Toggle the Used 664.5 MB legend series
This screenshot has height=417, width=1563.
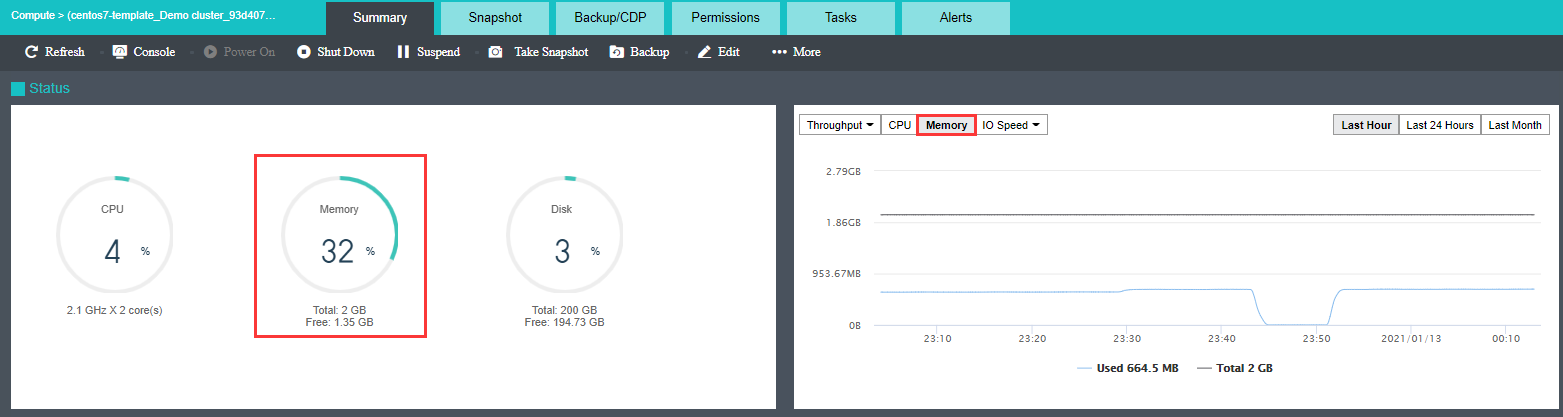(x=1128, y=368)
